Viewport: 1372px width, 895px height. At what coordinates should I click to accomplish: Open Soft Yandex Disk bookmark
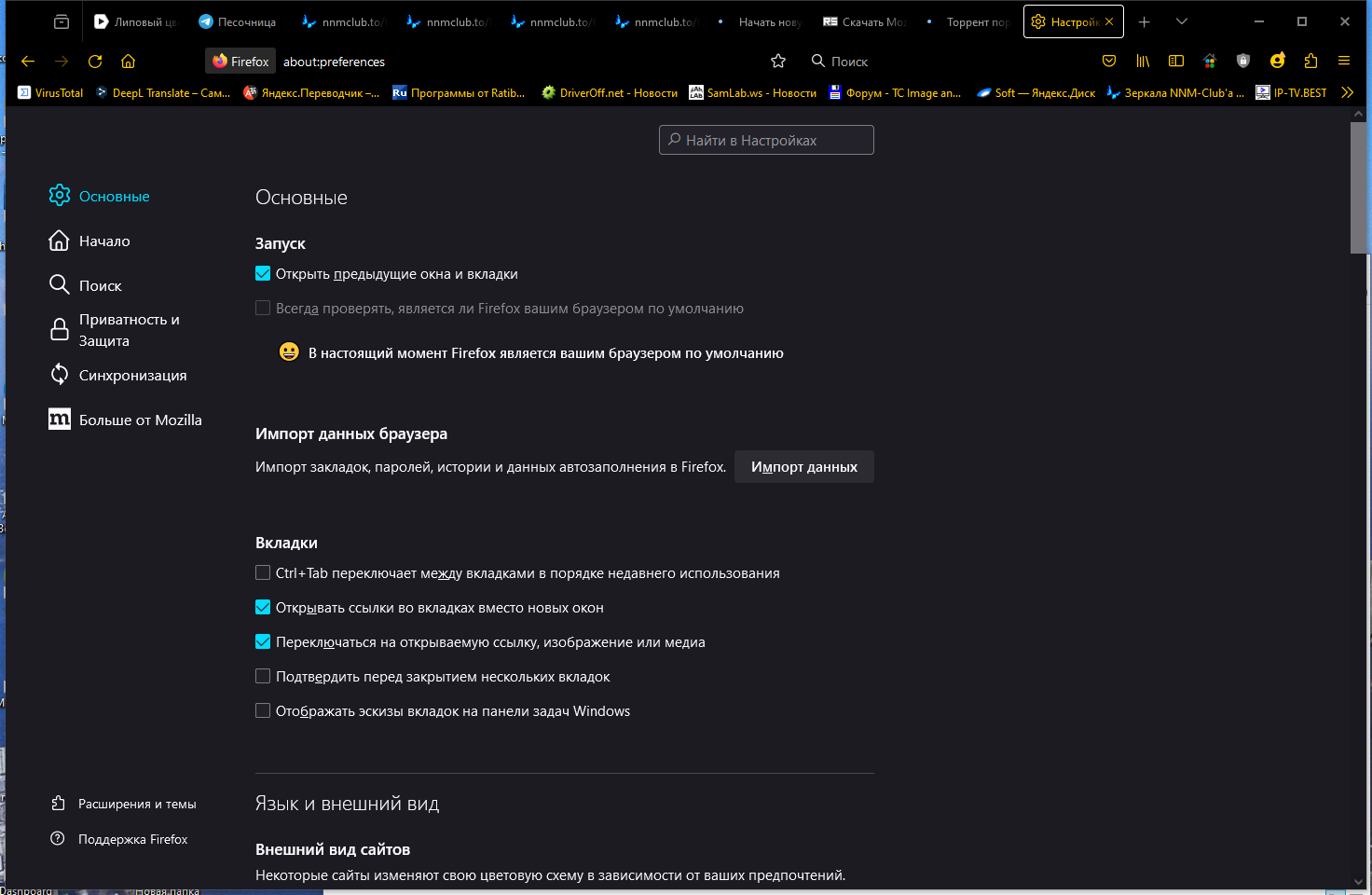(x=1036, y=92)
